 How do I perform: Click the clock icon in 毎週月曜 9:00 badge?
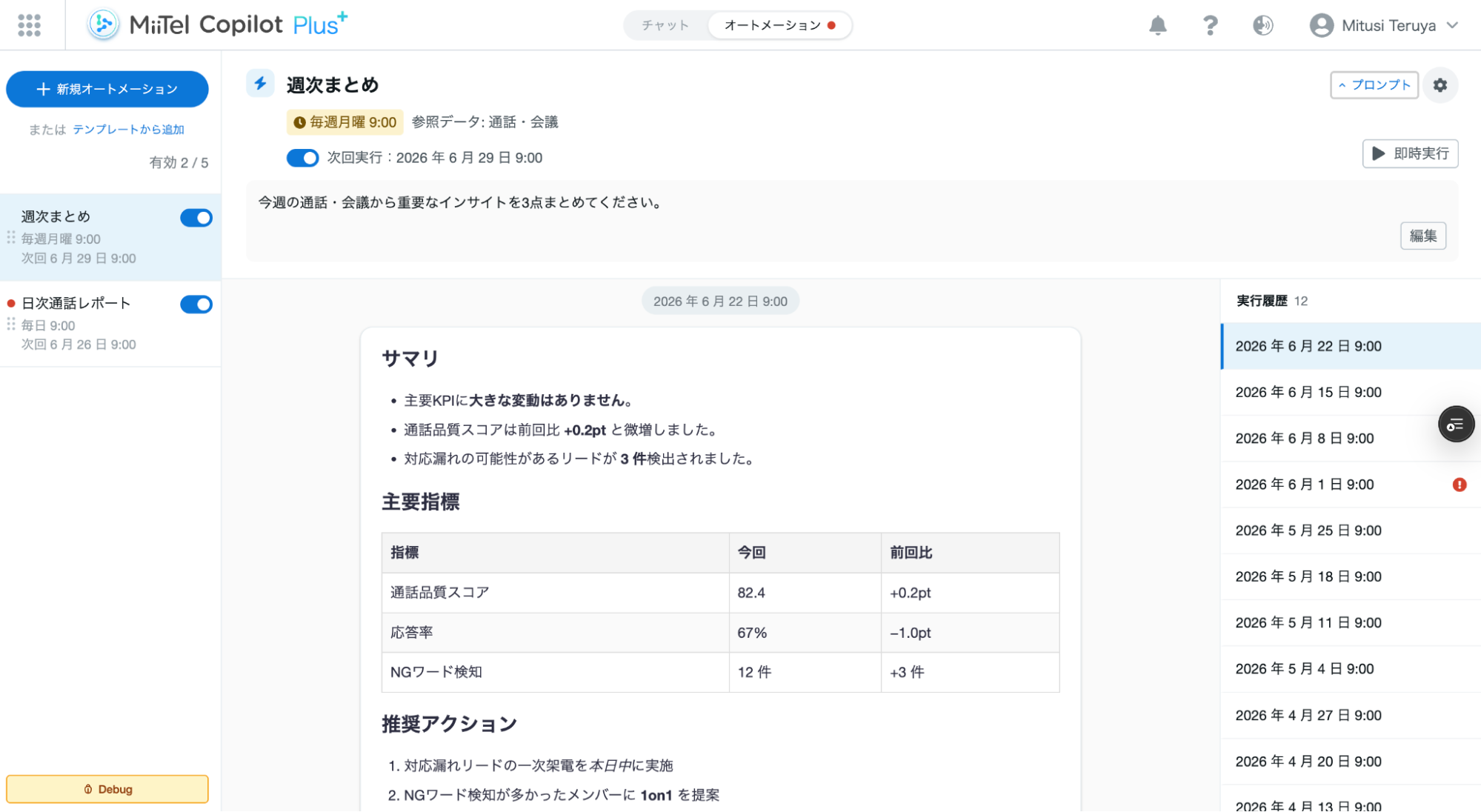(x=299, y=122)
